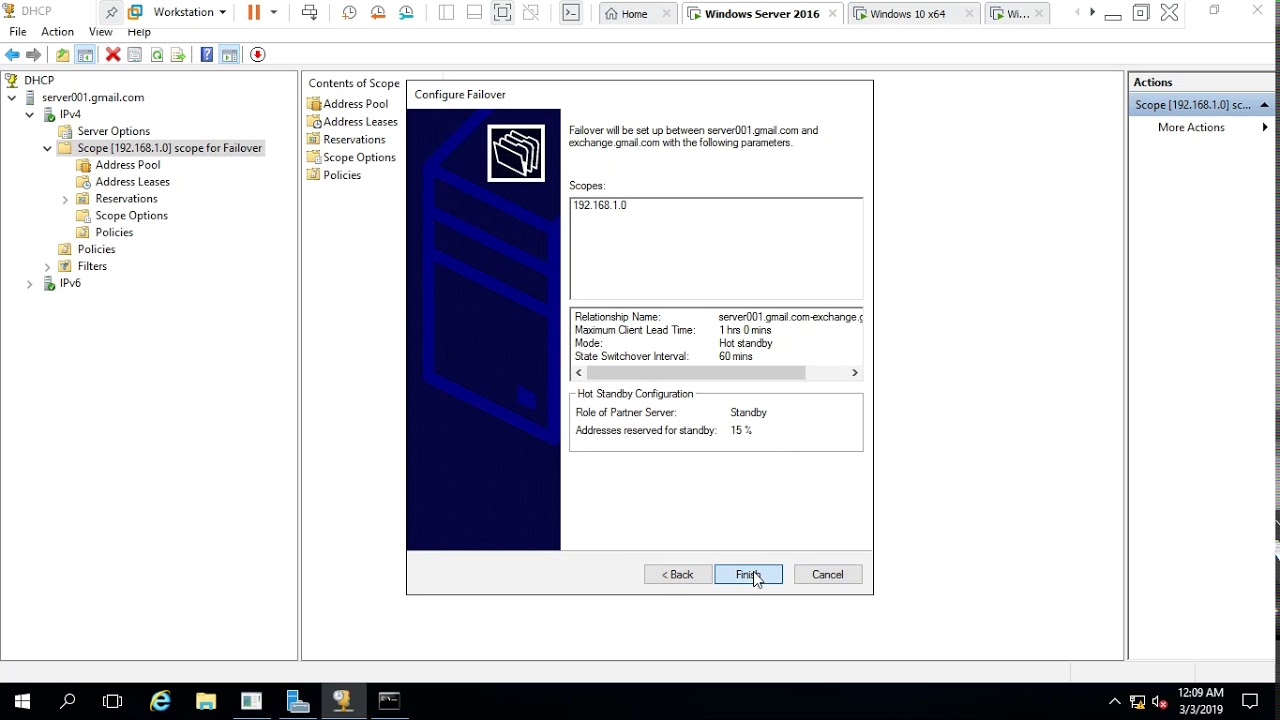This screenshot has height=720, width=1280.
Task: Show hidden system tray icons
Action: pos(1114,701)
